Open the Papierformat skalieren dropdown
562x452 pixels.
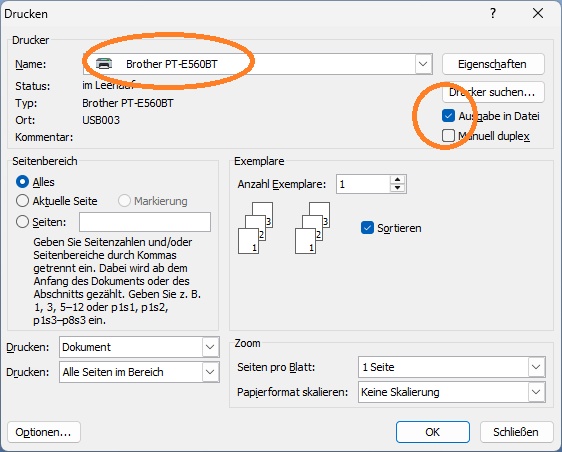coord(536,392)
